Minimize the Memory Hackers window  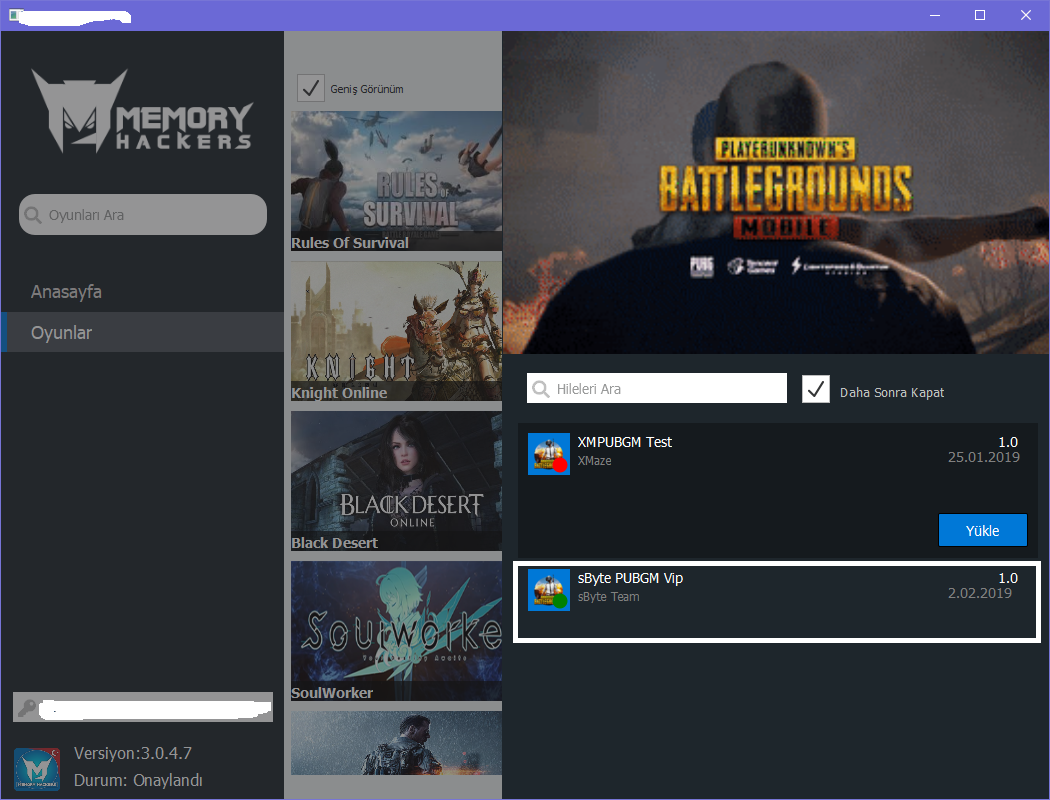[935, 15]
